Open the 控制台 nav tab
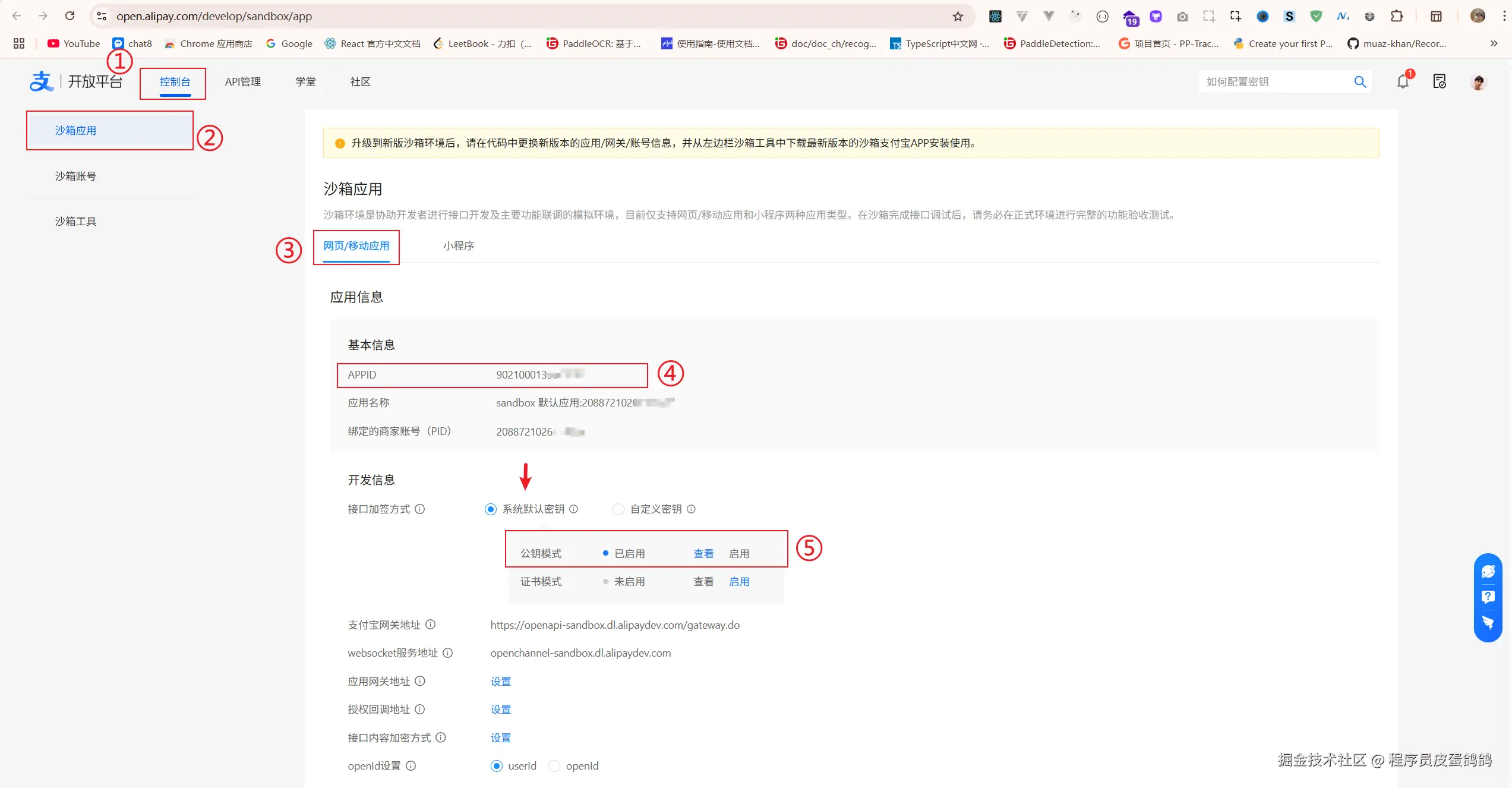This screenshot has width=1512, height=788. pos(175,82)
